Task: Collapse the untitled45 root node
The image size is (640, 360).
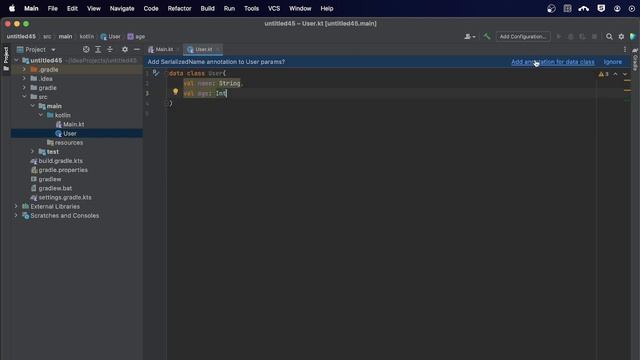Action: (x=16, y=60)
